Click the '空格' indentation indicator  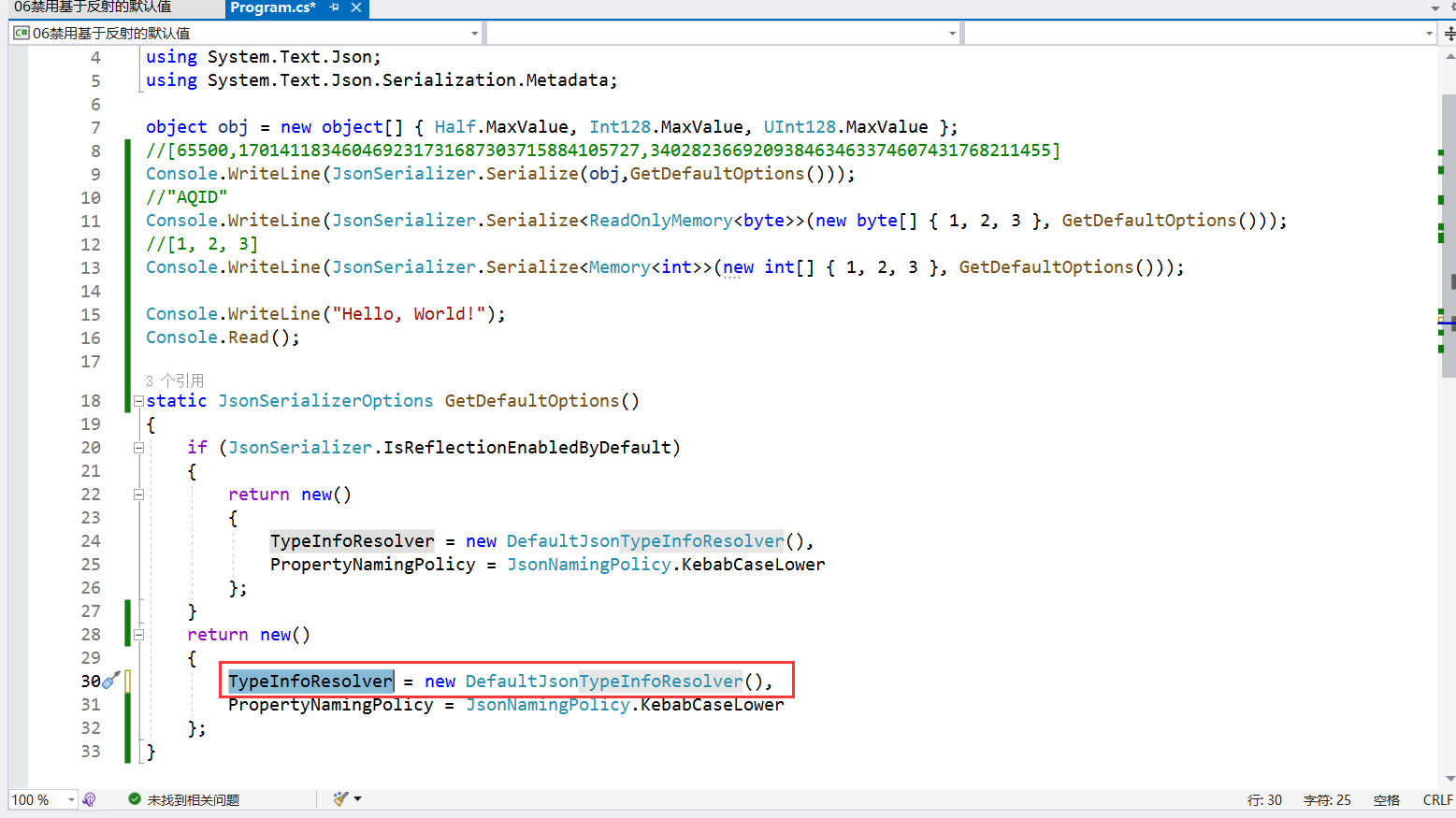pyautogui.click(x=1387, y=800)
